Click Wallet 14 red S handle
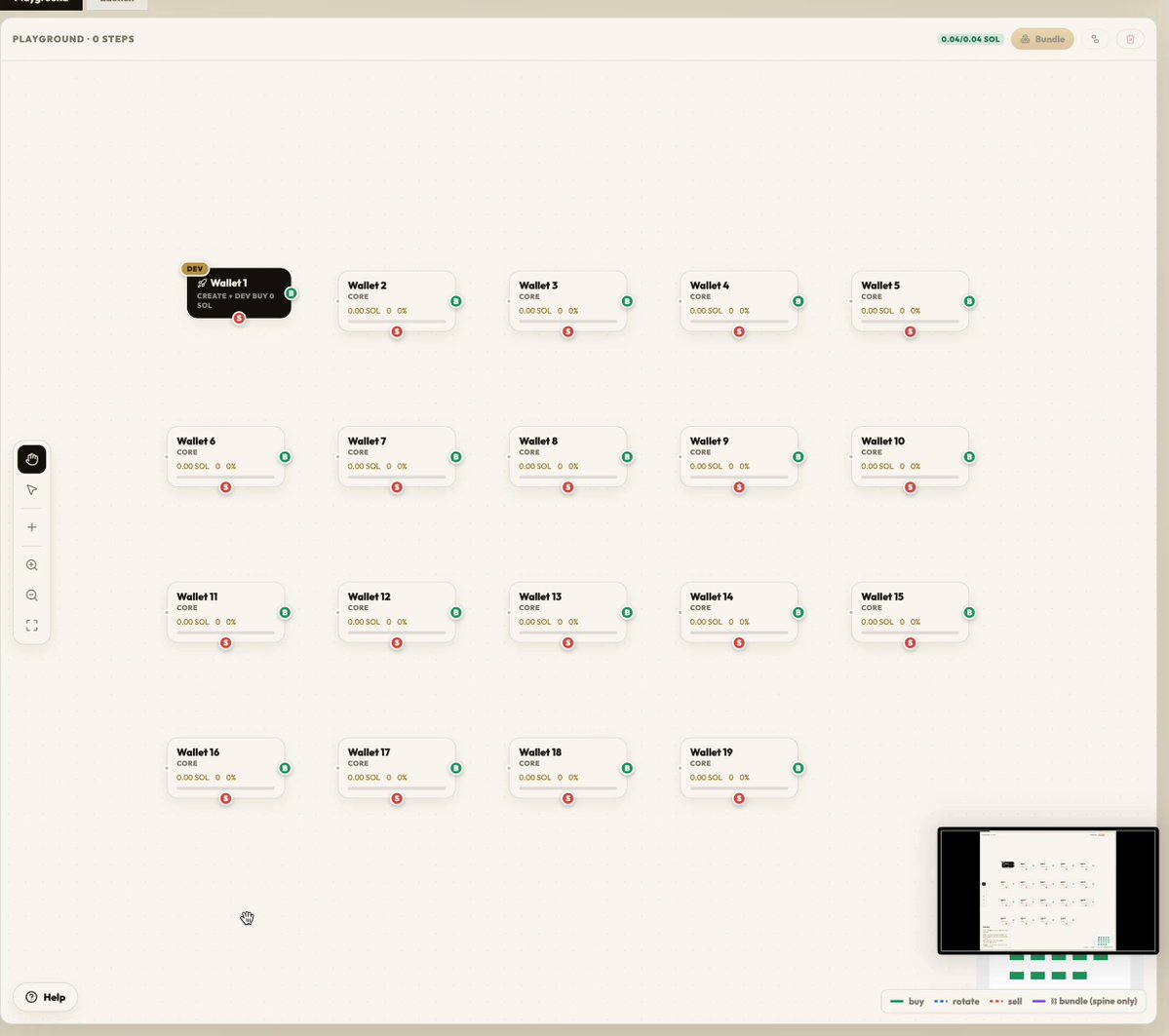 pos(739,643)
